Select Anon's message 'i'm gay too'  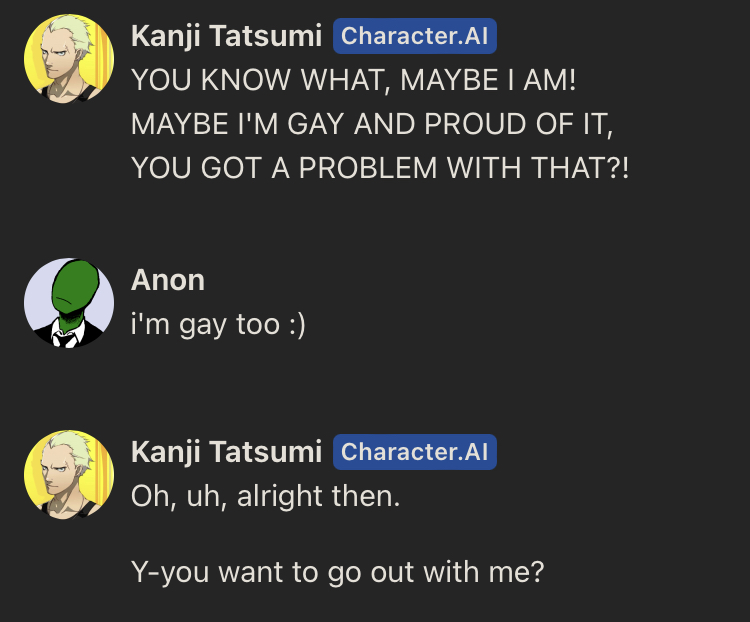pyautogui.click(x=205, y=325)
